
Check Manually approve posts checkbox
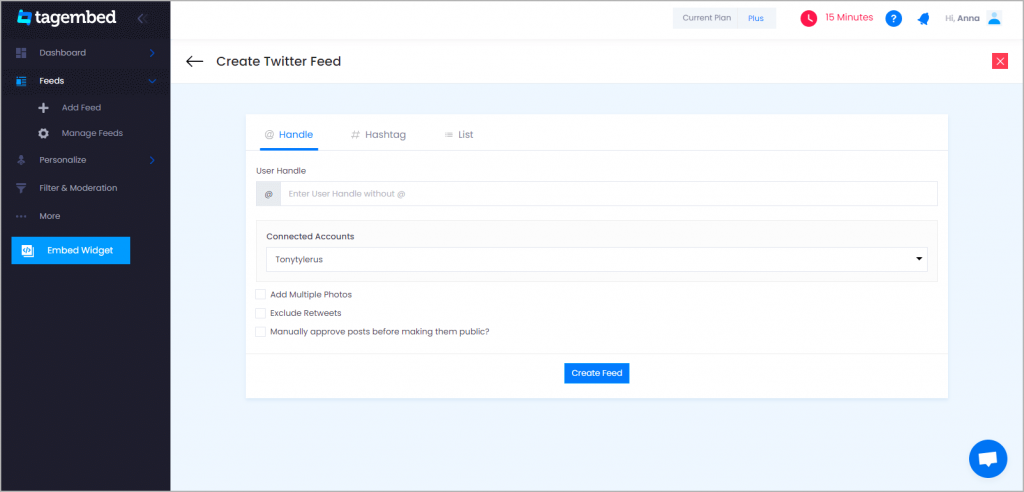tap(261, 331)
